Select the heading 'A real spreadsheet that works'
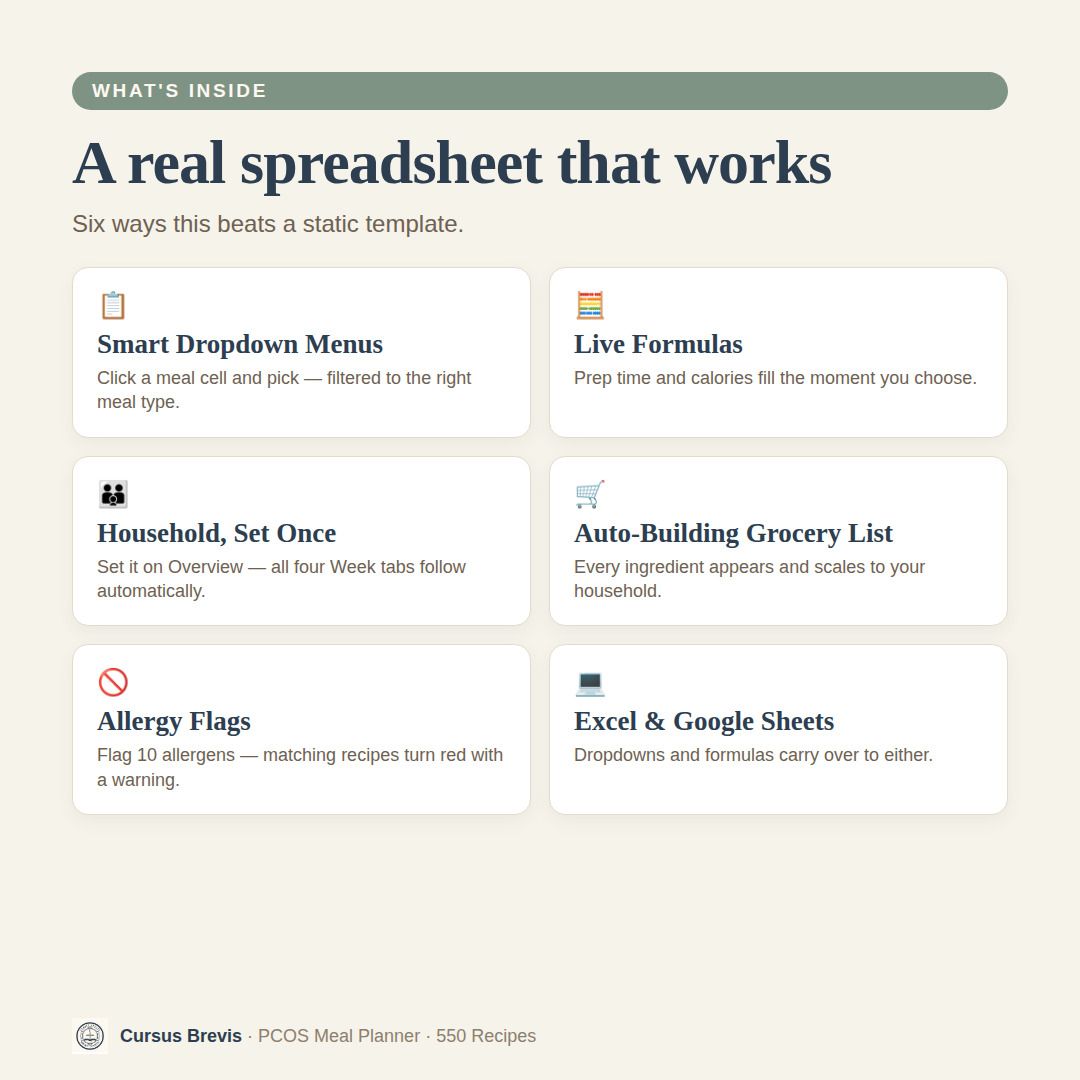 point(452,164)
